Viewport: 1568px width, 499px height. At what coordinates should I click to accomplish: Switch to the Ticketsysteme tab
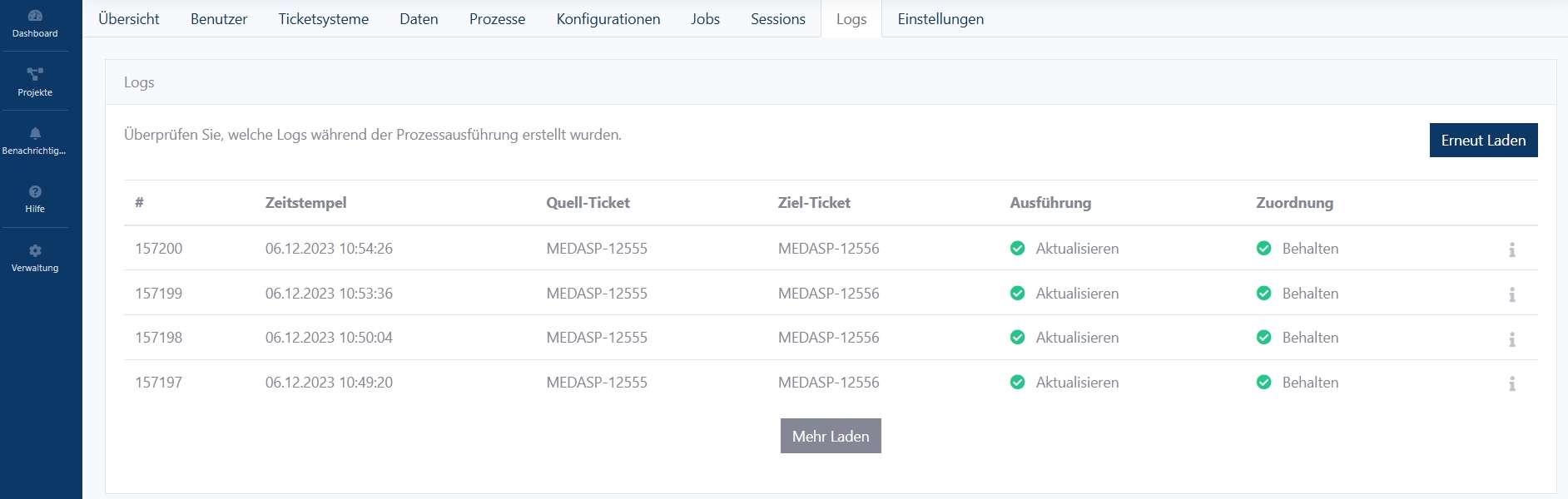(x=323, y=19)
